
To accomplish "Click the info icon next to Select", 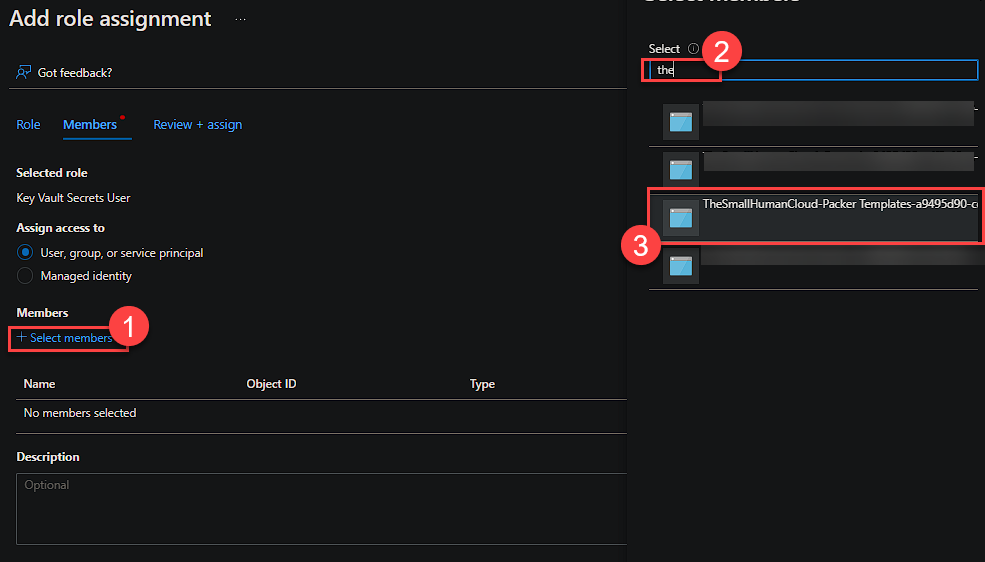I will [x=693, y=49].
